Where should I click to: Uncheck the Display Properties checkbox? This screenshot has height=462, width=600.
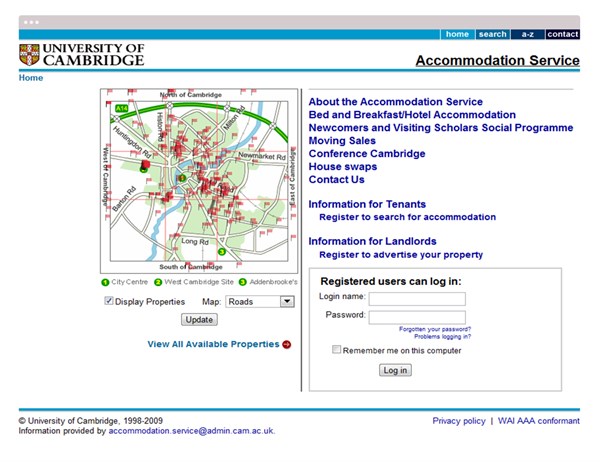click(109, 301)
